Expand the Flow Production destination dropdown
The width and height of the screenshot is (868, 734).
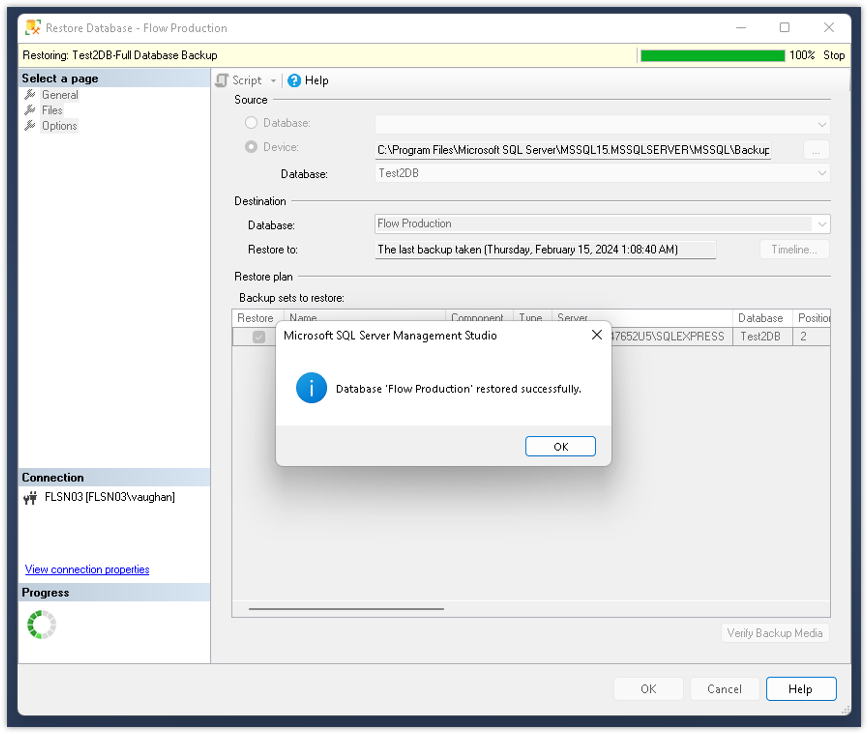[x=822, y=224]
